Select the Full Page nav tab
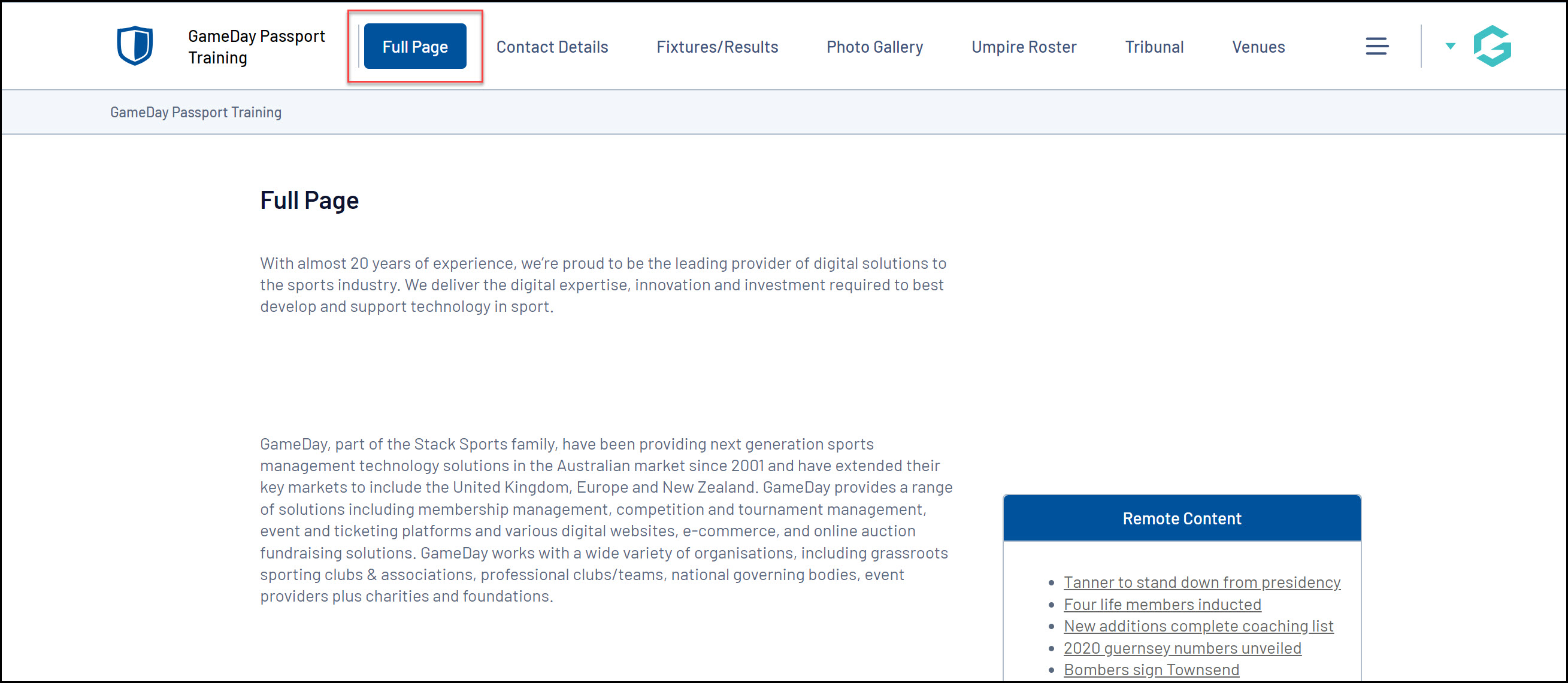 click(x=414, y=47)
